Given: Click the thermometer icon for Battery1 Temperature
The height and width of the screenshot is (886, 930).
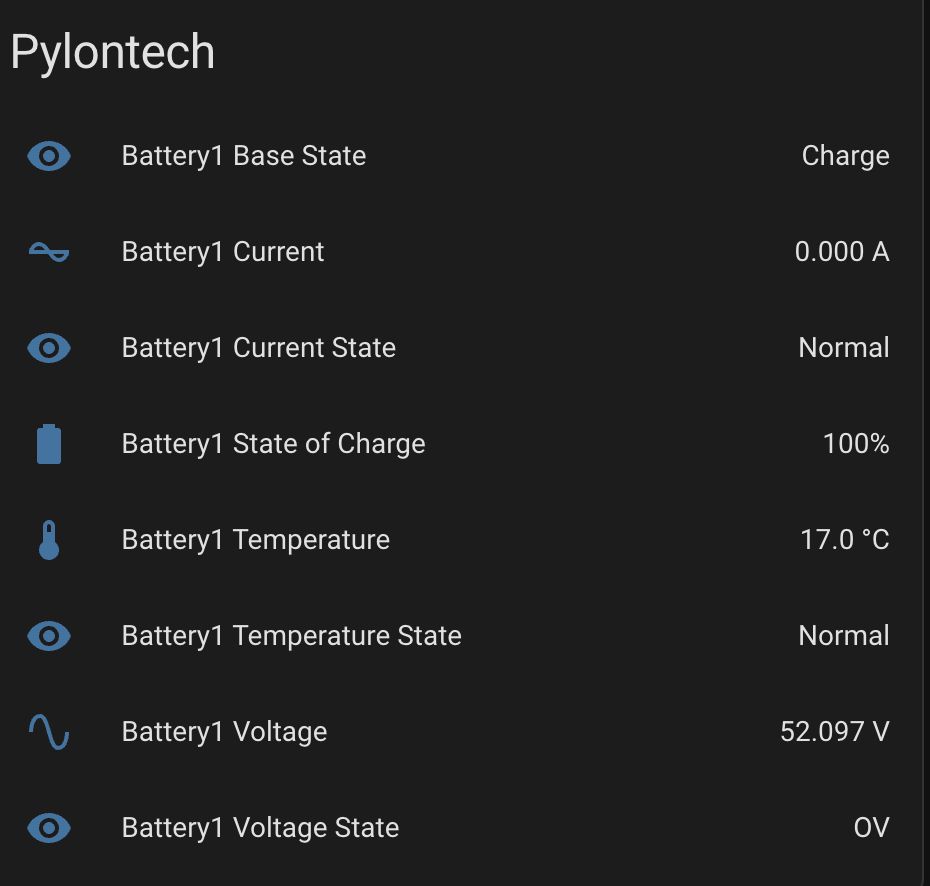Looking at the screenshot, I should click(49, 540).
